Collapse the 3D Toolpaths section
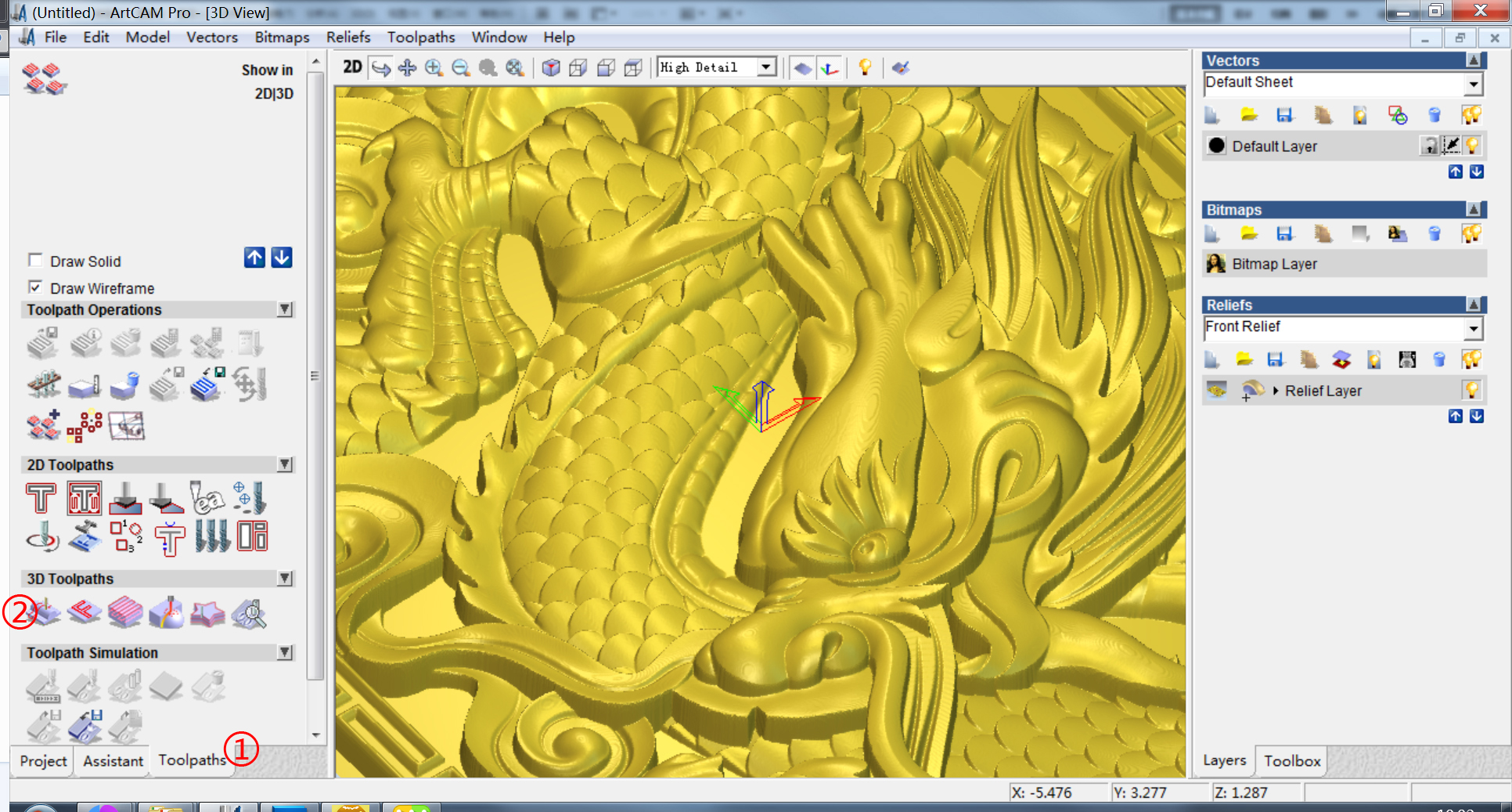The height and width of the screenshot is (812, 1512). coord(285,579)
